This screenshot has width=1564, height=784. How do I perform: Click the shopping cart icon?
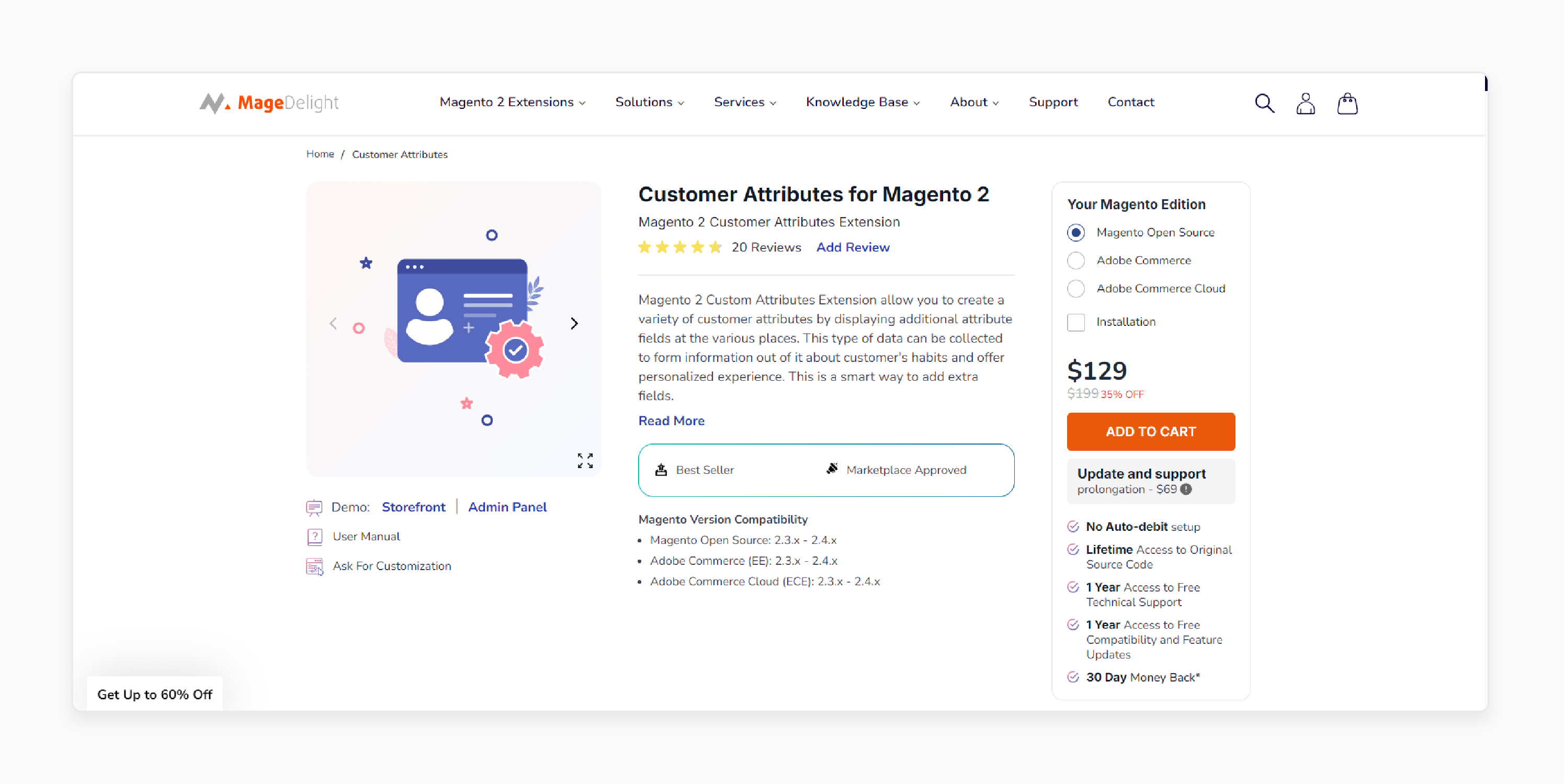tap(1348, 101)
